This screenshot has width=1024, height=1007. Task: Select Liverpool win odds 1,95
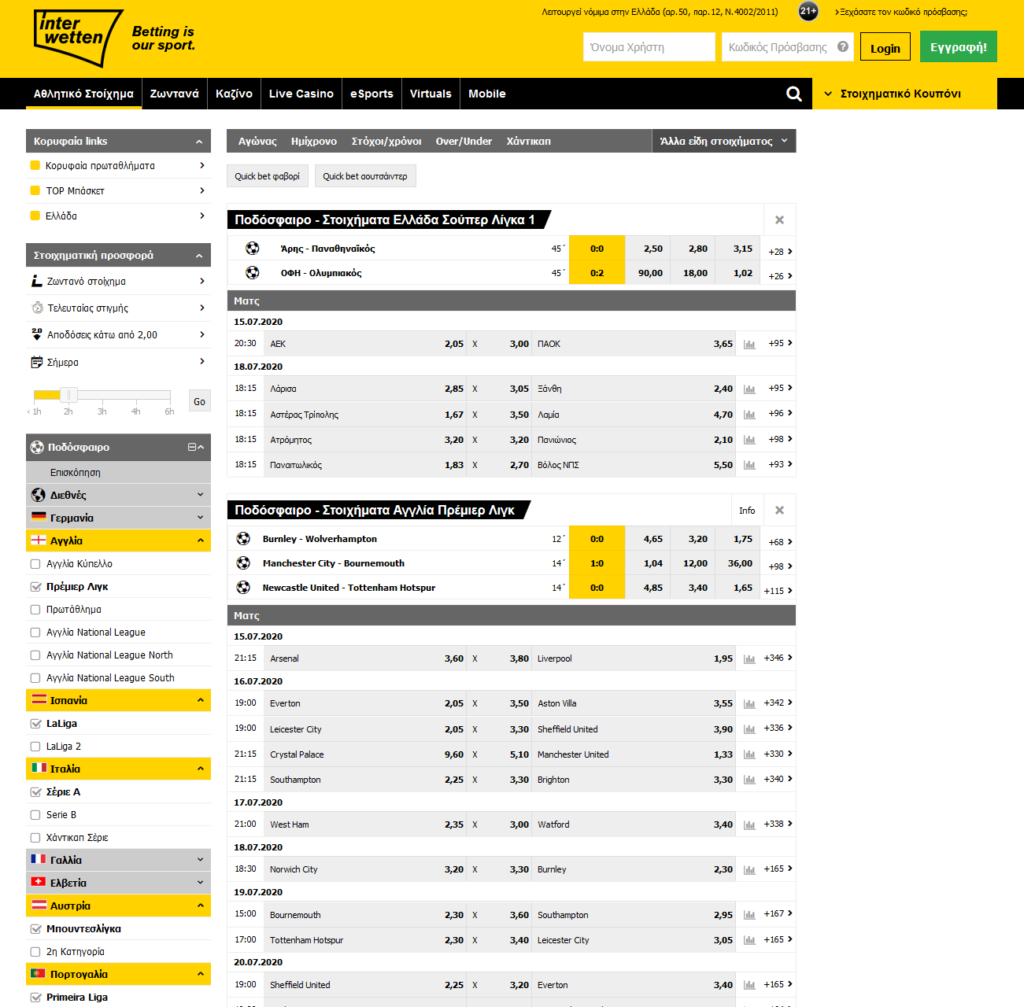pyautogui.click(x=723, y=659)
